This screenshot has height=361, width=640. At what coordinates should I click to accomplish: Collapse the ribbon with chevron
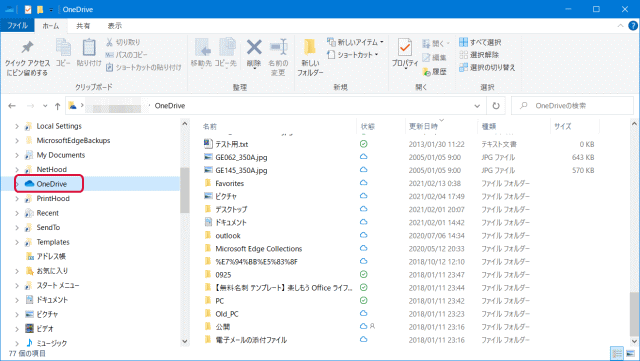pos(620,26)
